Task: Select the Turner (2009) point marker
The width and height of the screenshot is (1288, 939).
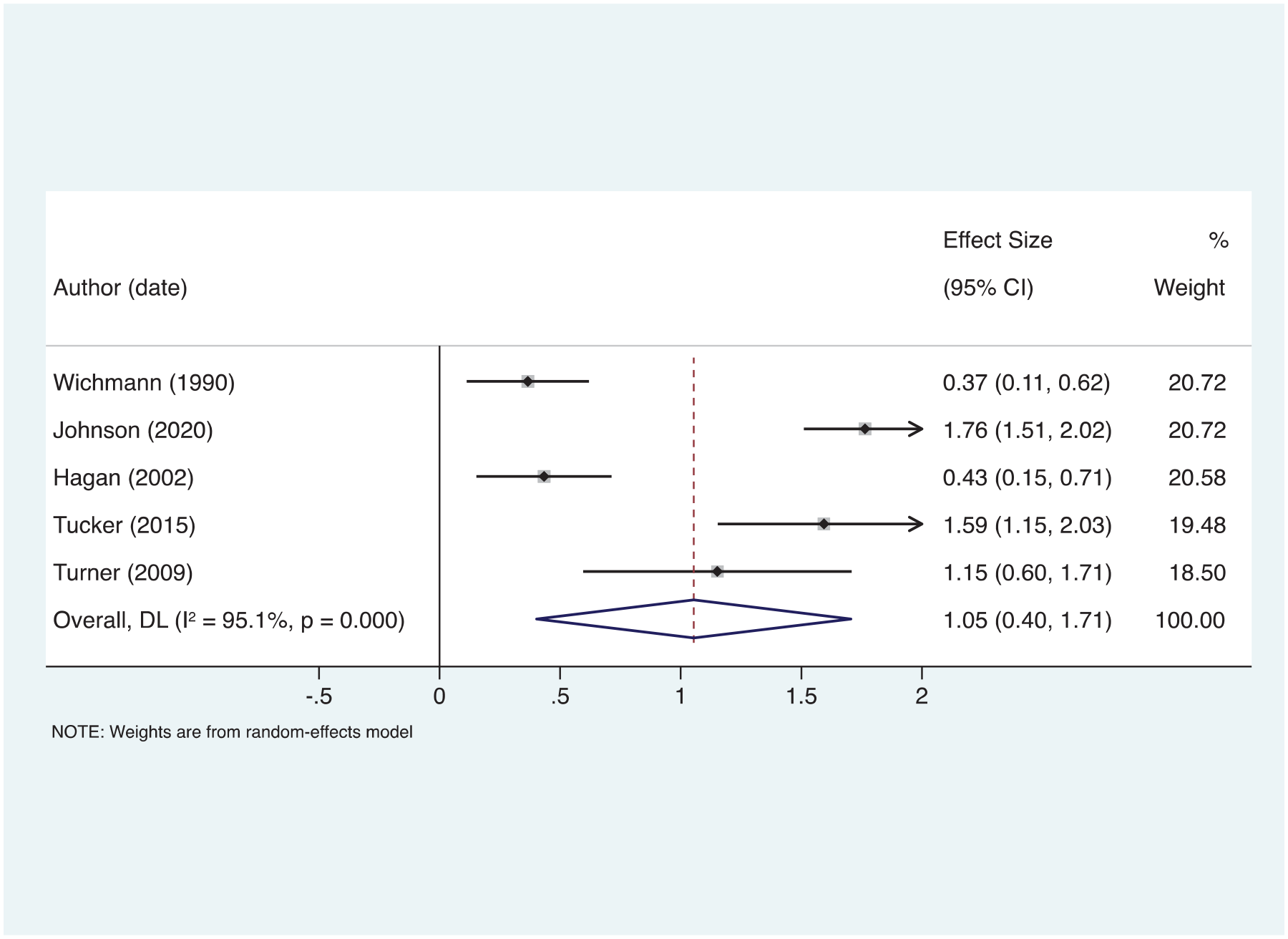Action: click(x=717, y=571)
